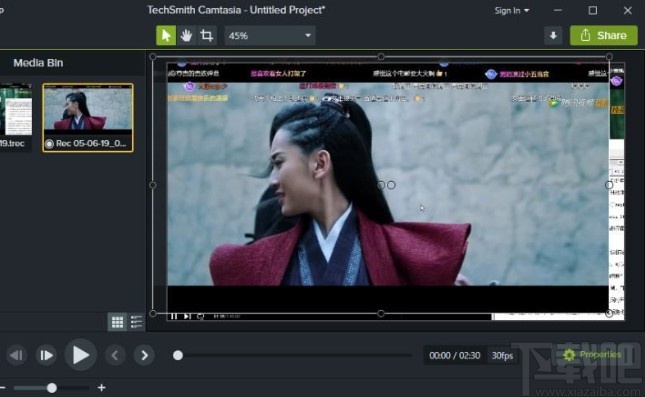Click the top-right corner canvas handle

click(x=609, y=56)
